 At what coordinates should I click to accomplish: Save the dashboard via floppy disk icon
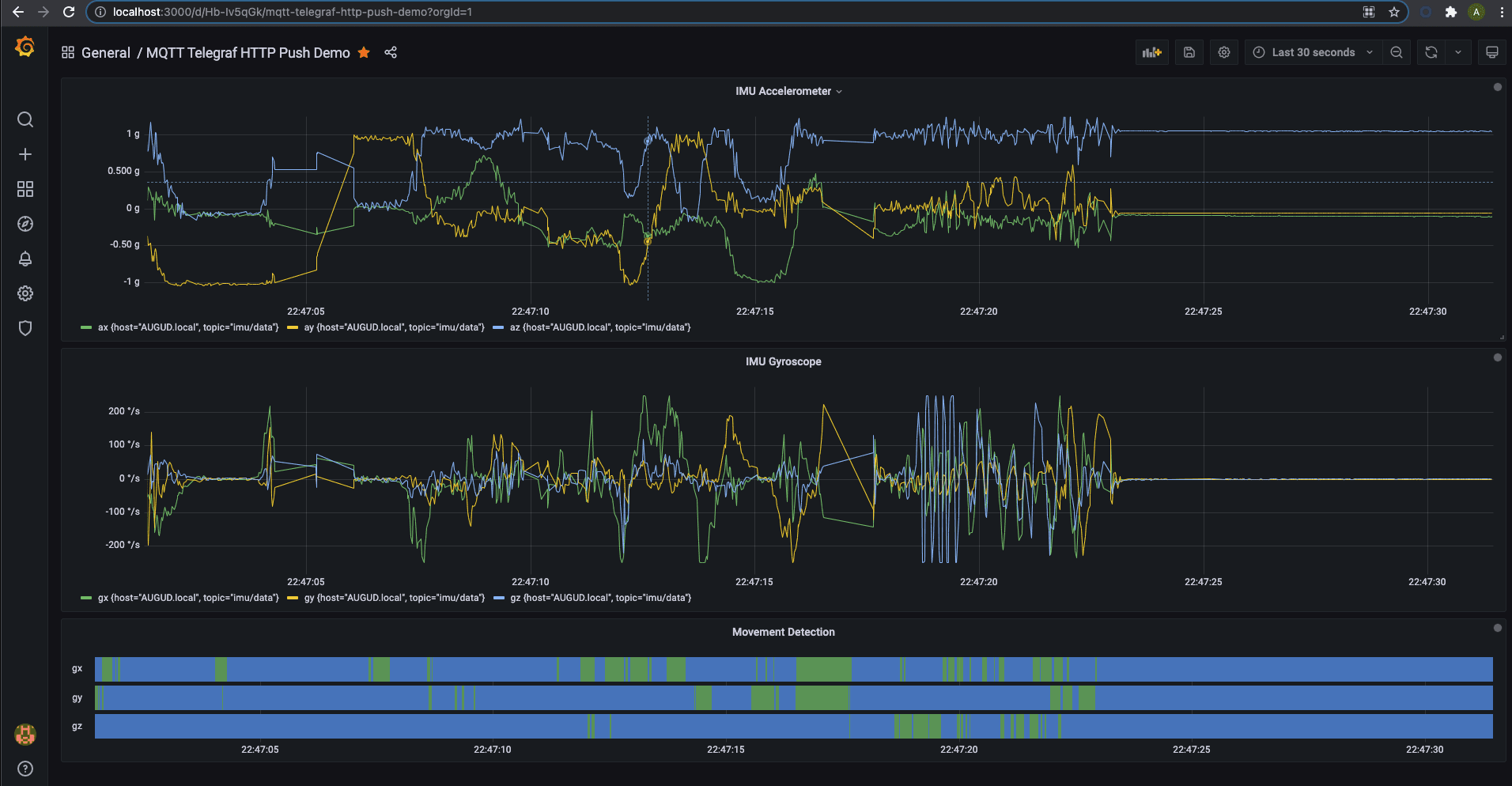click(1189, 51)
